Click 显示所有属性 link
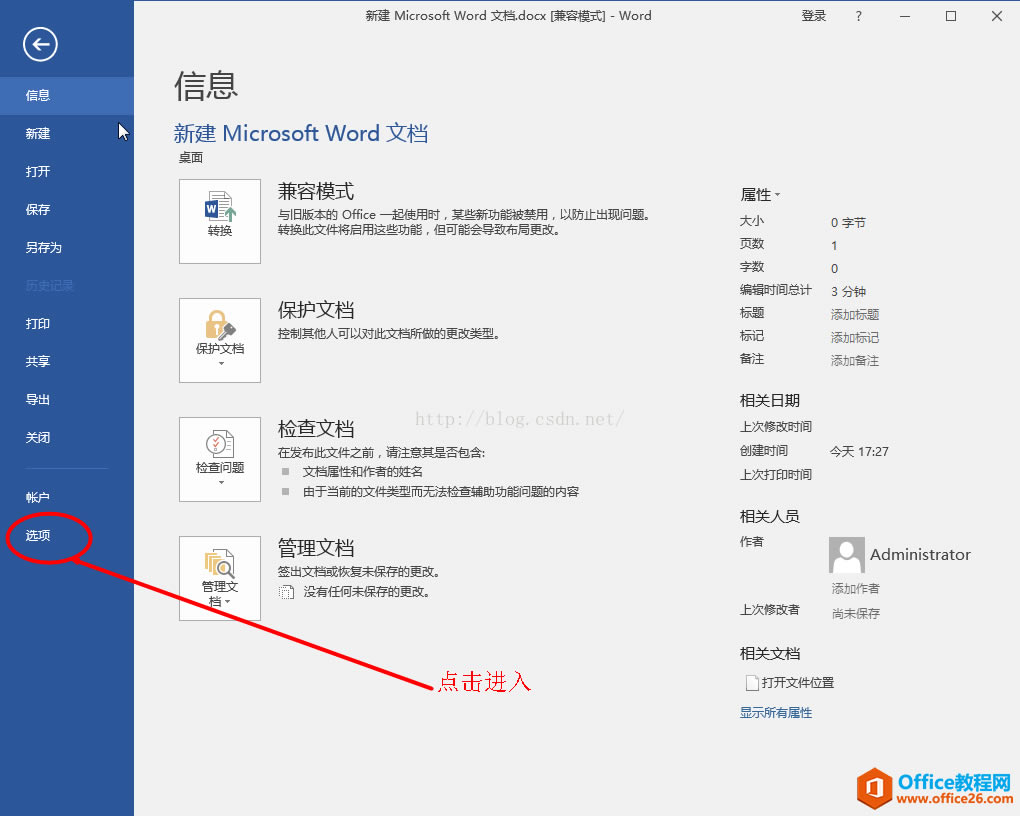This screenshot has height=816, width=1020. click(x=775, y=713)
